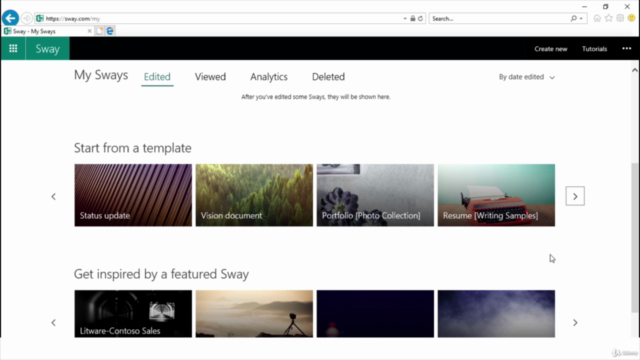Click the smiley feedback icon

631,18
